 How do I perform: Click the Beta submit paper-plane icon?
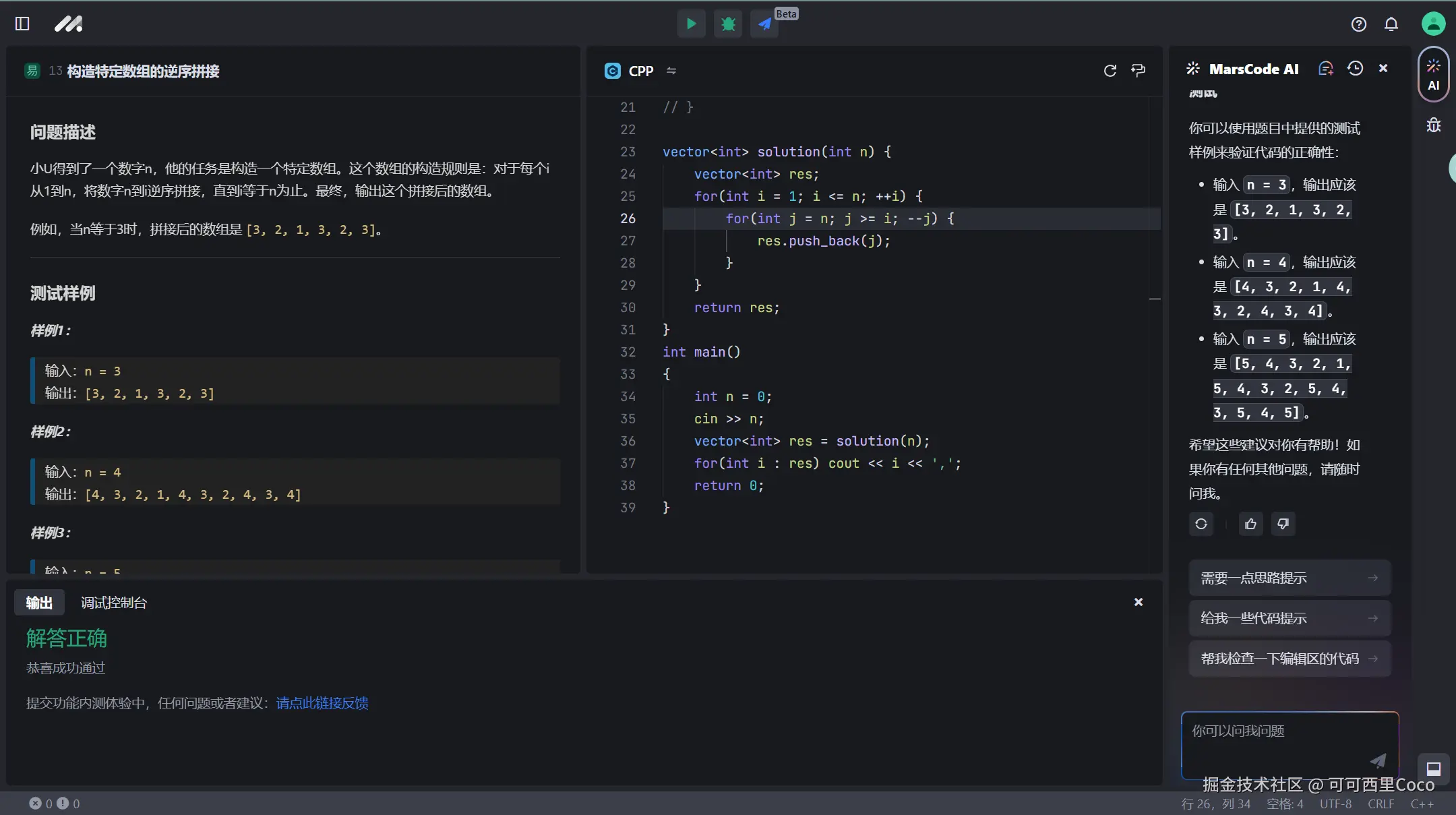pyautogui.click(x=764, y=24)
